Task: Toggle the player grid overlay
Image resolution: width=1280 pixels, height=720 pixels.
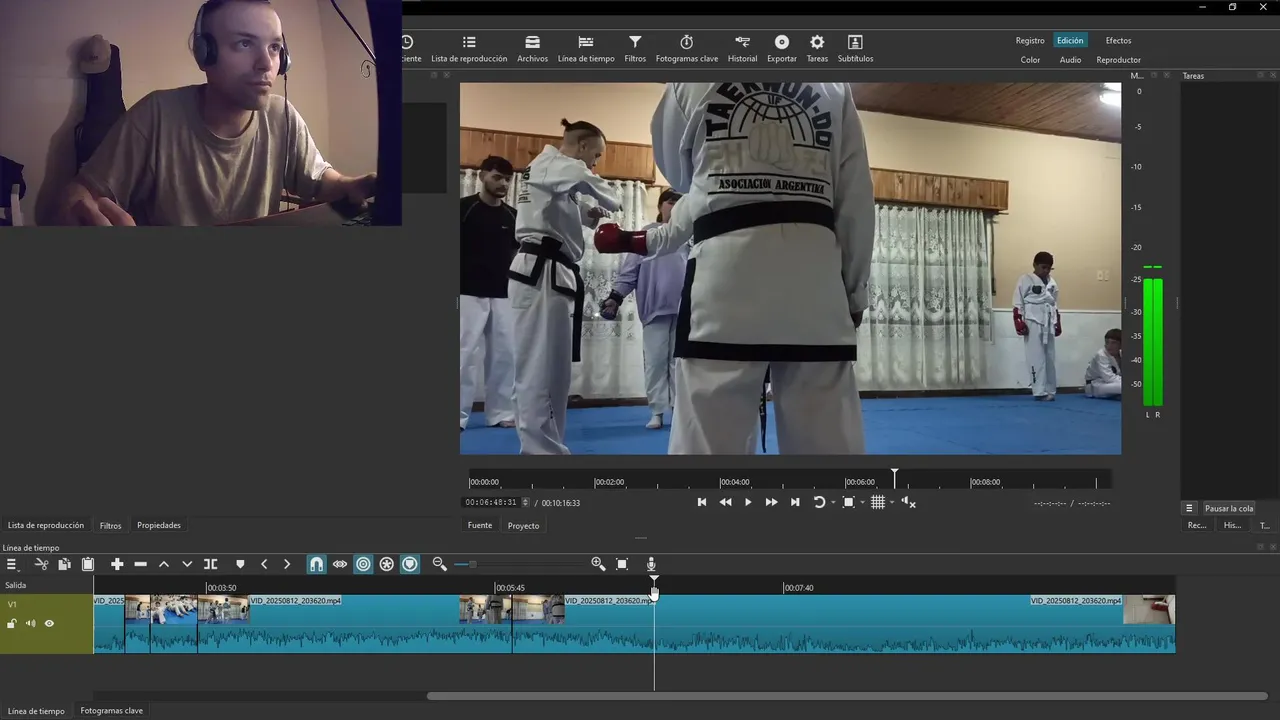Action: point(877,502)
